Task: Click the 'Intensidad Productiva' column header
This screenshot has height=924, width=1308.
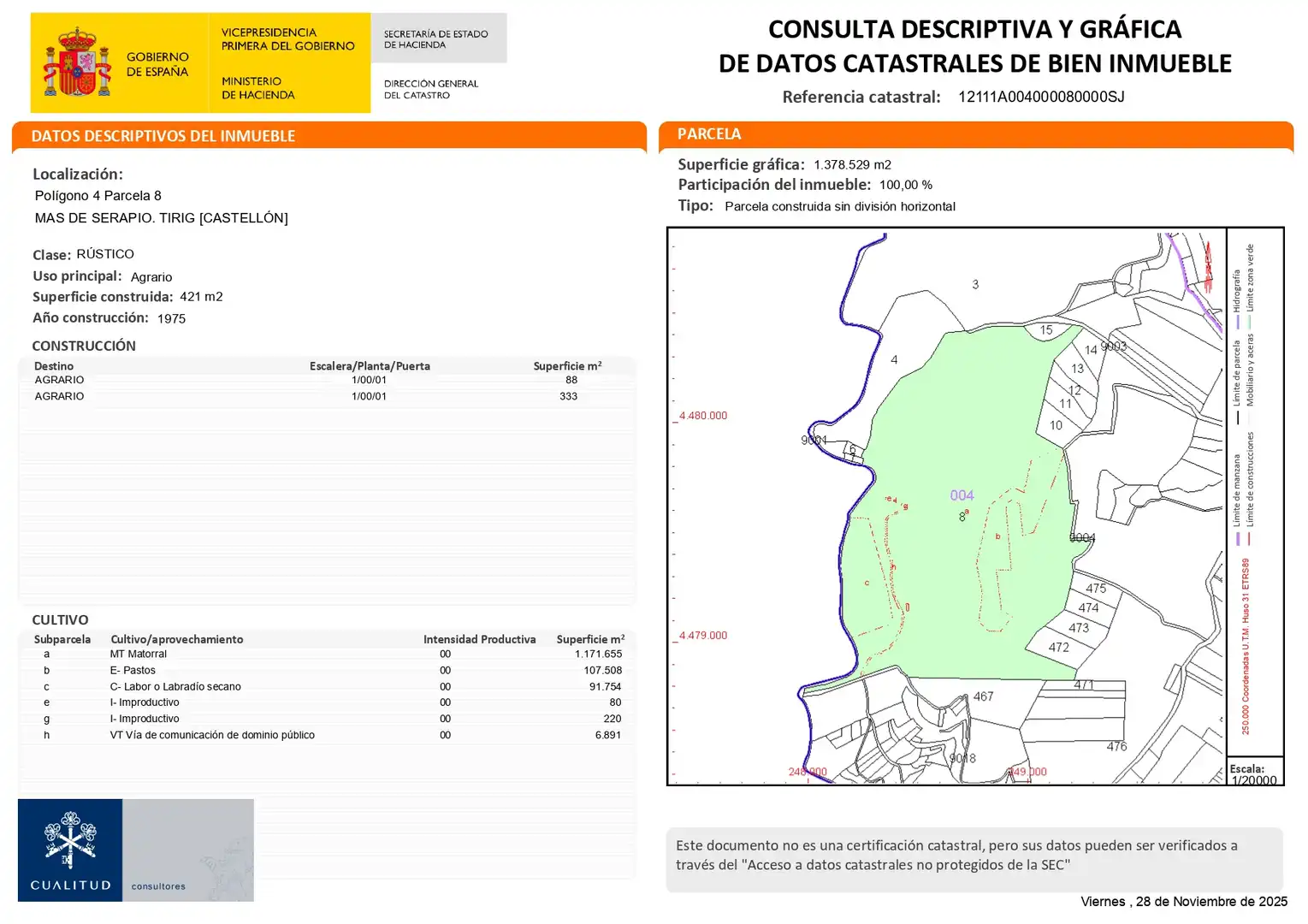Action: pyautogui.click(x=480, y=639)
